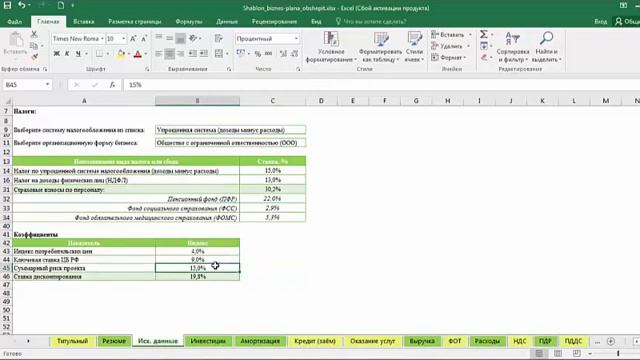Click the add new sheet plus icon
Screen dimensions: 640x360
611,341
